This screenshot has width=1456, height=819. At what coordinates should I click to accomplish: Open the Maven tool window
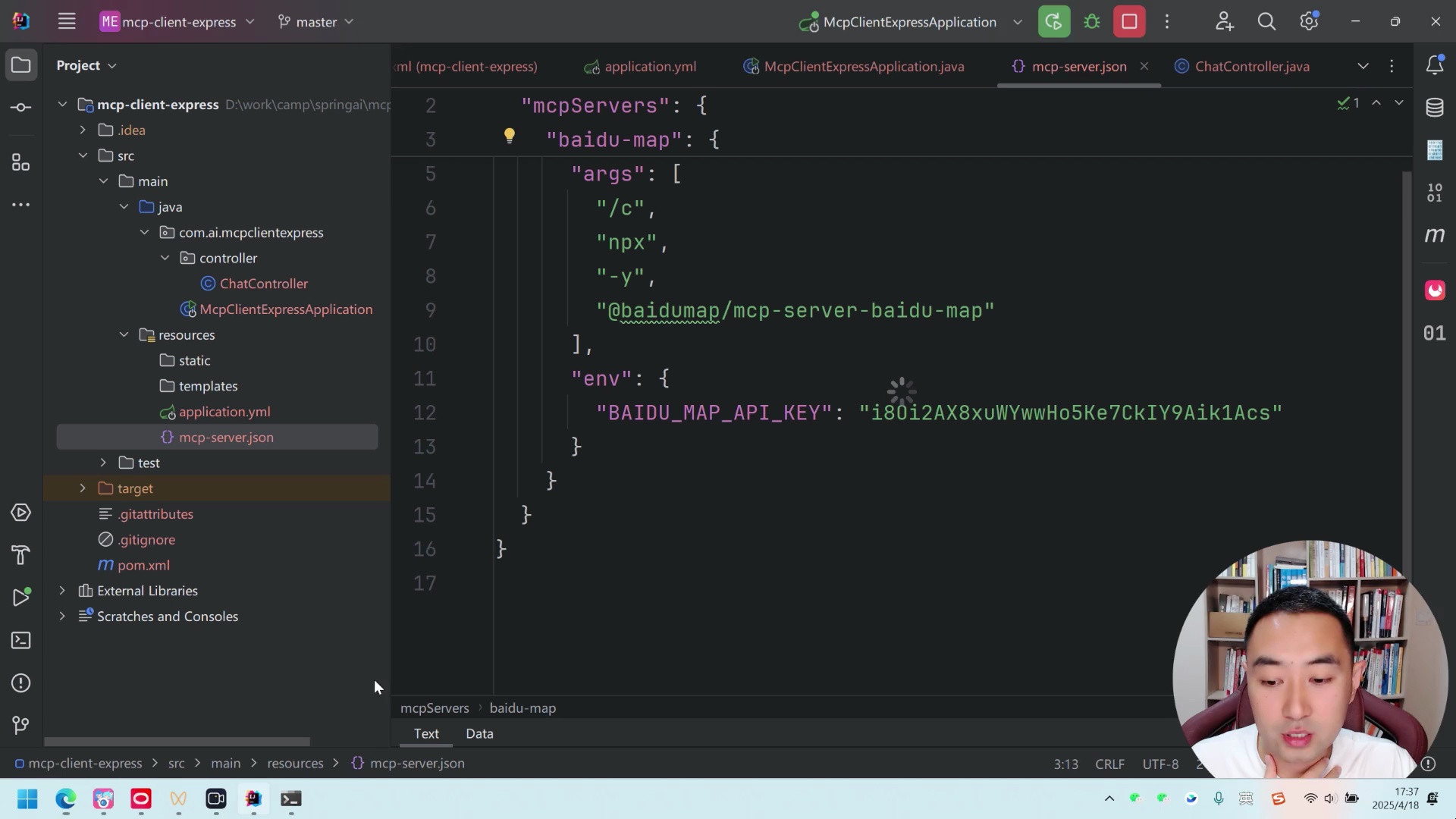1434,236
